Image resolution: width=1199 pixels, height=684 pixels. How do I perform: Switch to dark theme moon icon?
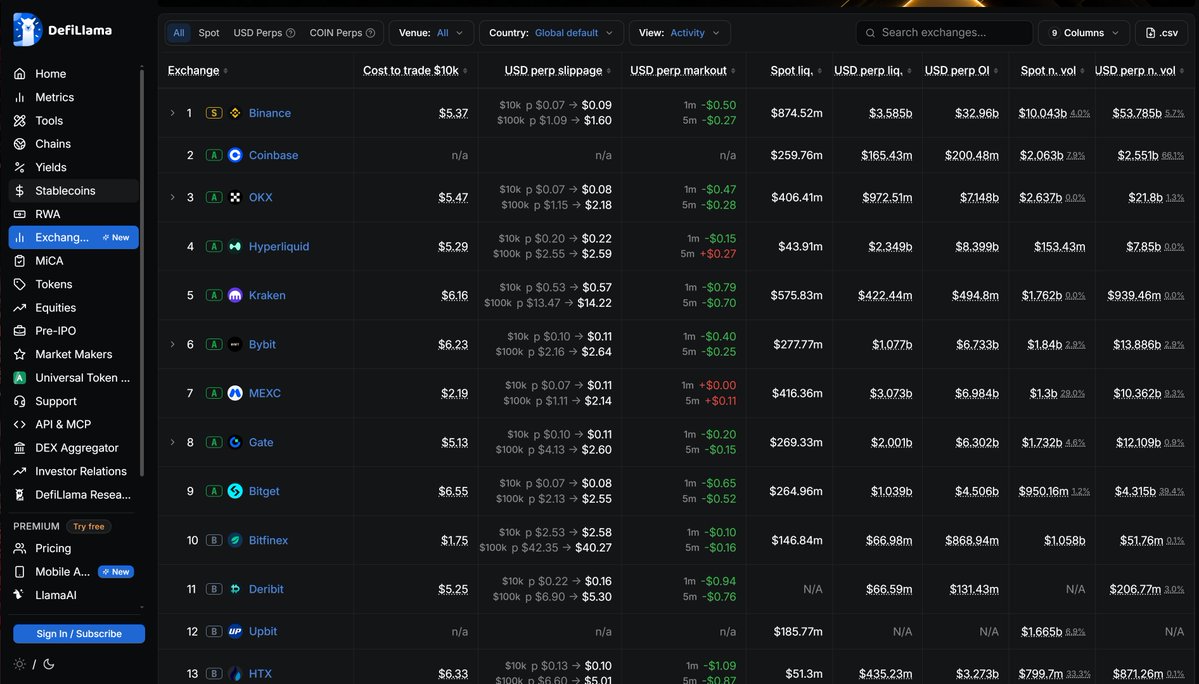49,664
